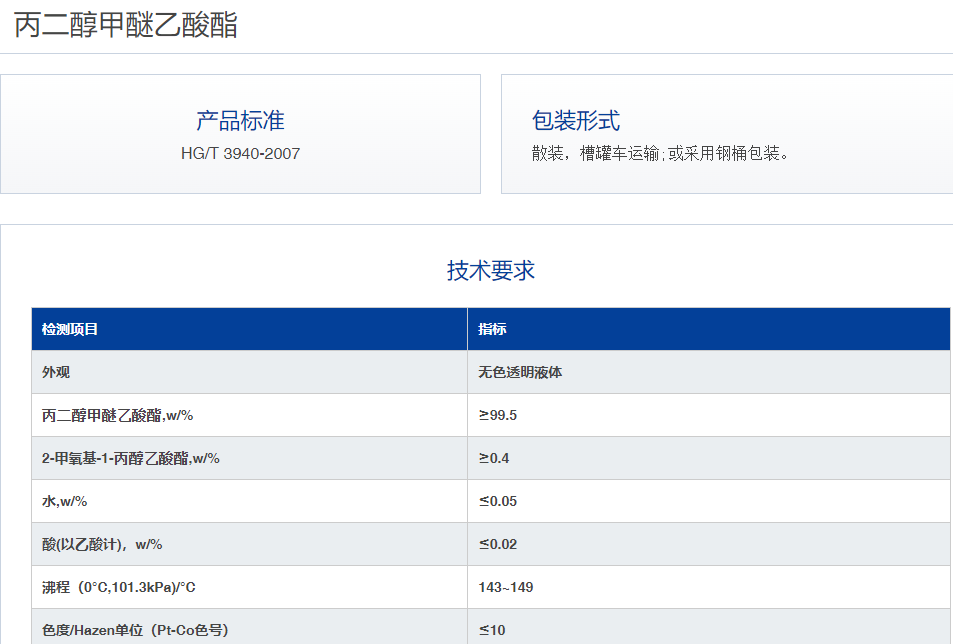The height and width of the screenshot is (644, 953).
Task: Select the 产品标准 heading
Action: 240,120
